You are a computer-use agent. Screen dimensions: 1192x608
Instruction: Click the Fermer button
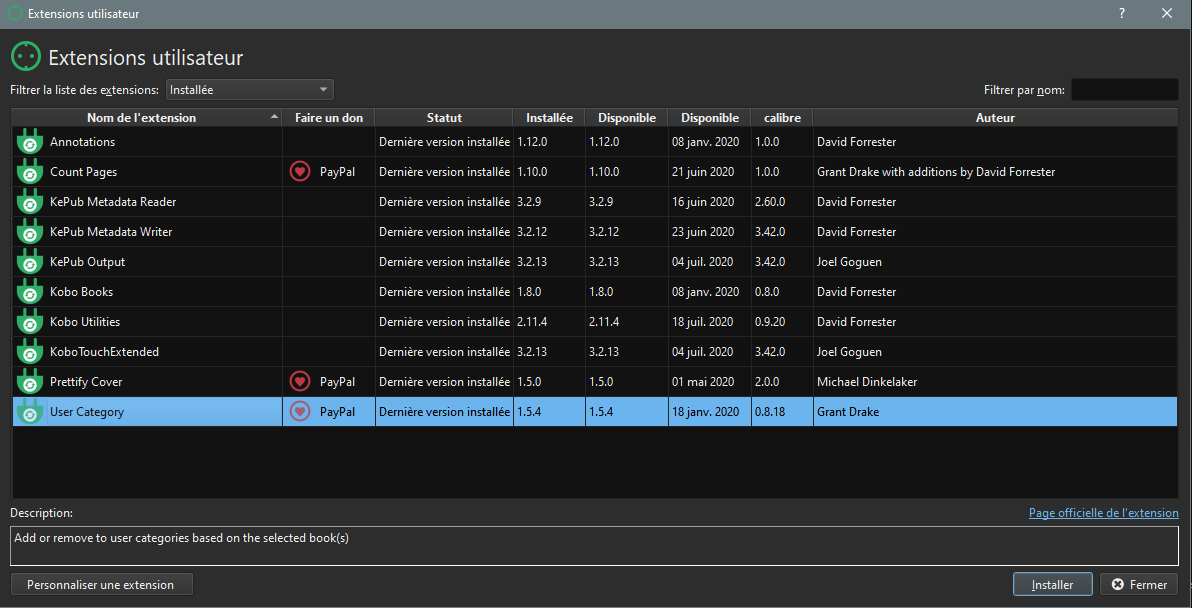1139,585
